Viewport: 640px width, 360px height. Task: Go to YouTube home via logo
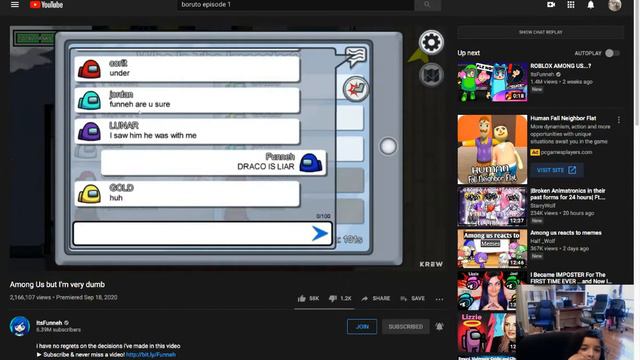pyautogui.click(x=46, y=4)
